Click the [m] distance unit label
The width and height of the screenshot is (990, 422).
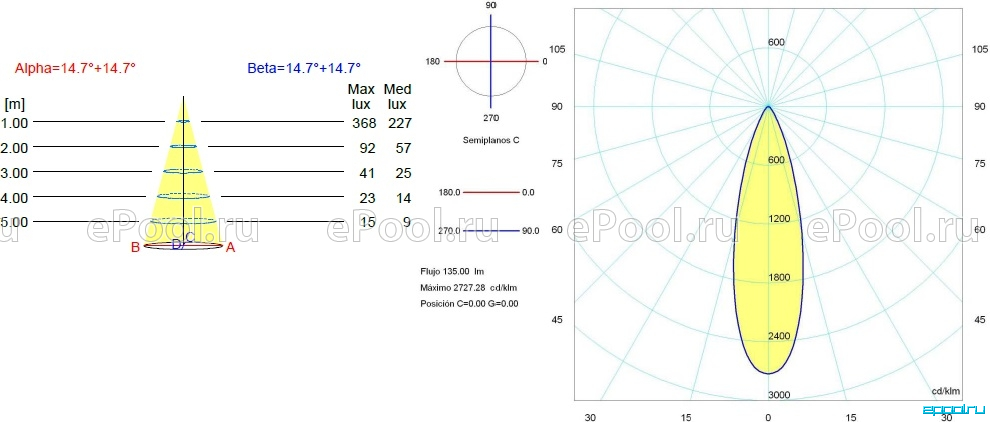click(x=15, y=104)
